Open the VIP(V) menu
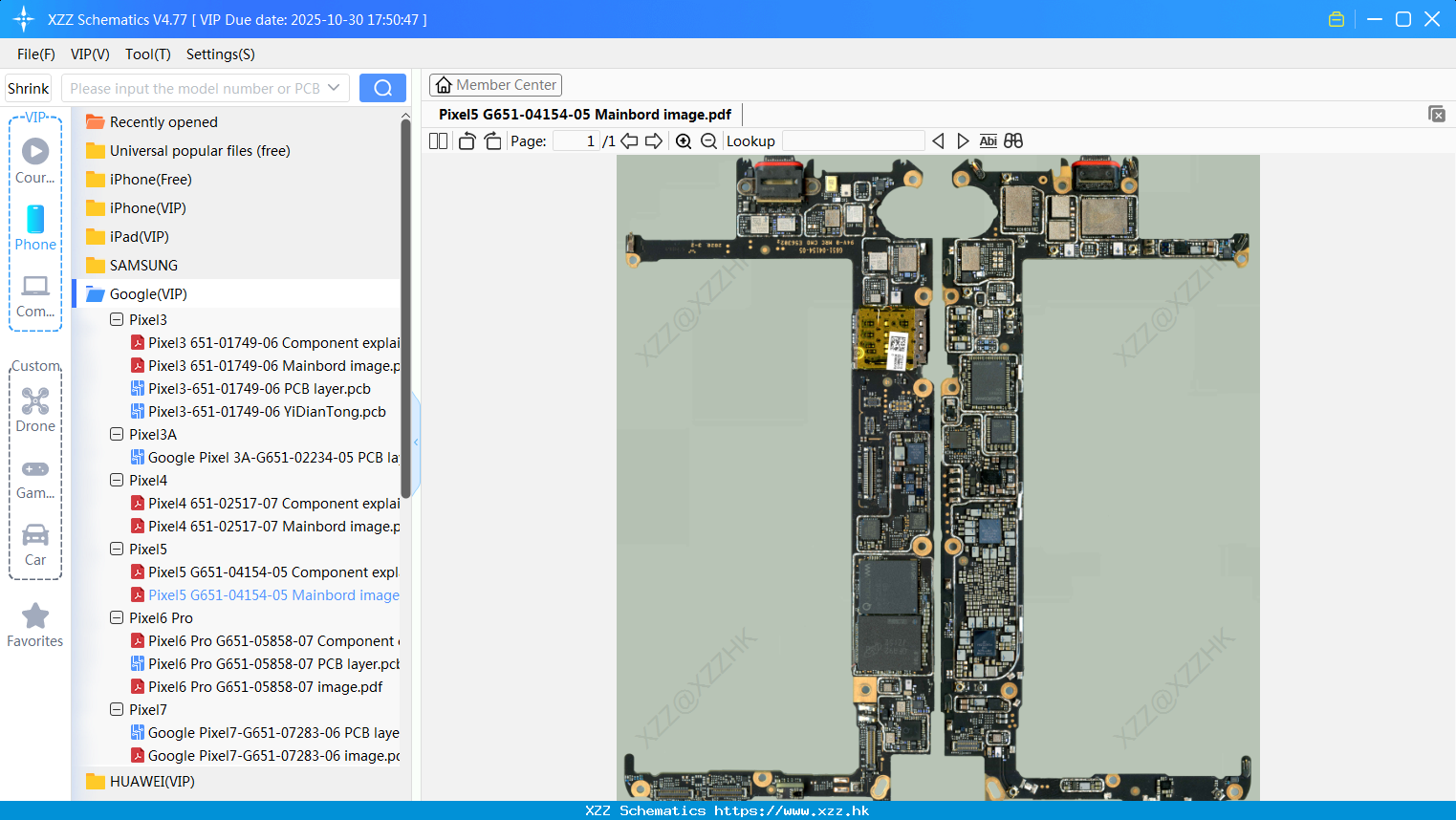This screenshot has width=1456, height=820. point(90,54)
